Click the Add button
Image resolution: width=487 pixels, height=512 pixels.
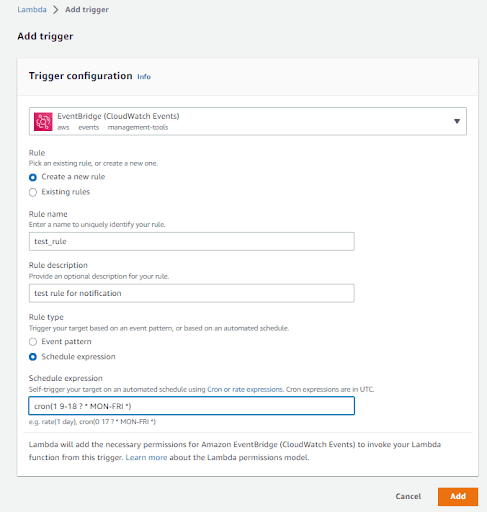click(x=458, y=496)
